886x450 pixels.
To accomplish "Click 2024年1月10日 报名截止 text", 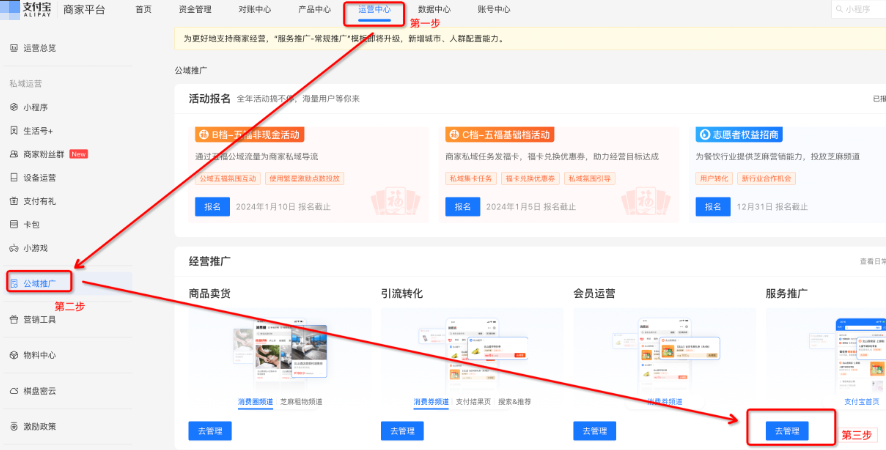I will pyautogui.click(x=283, y=207).
